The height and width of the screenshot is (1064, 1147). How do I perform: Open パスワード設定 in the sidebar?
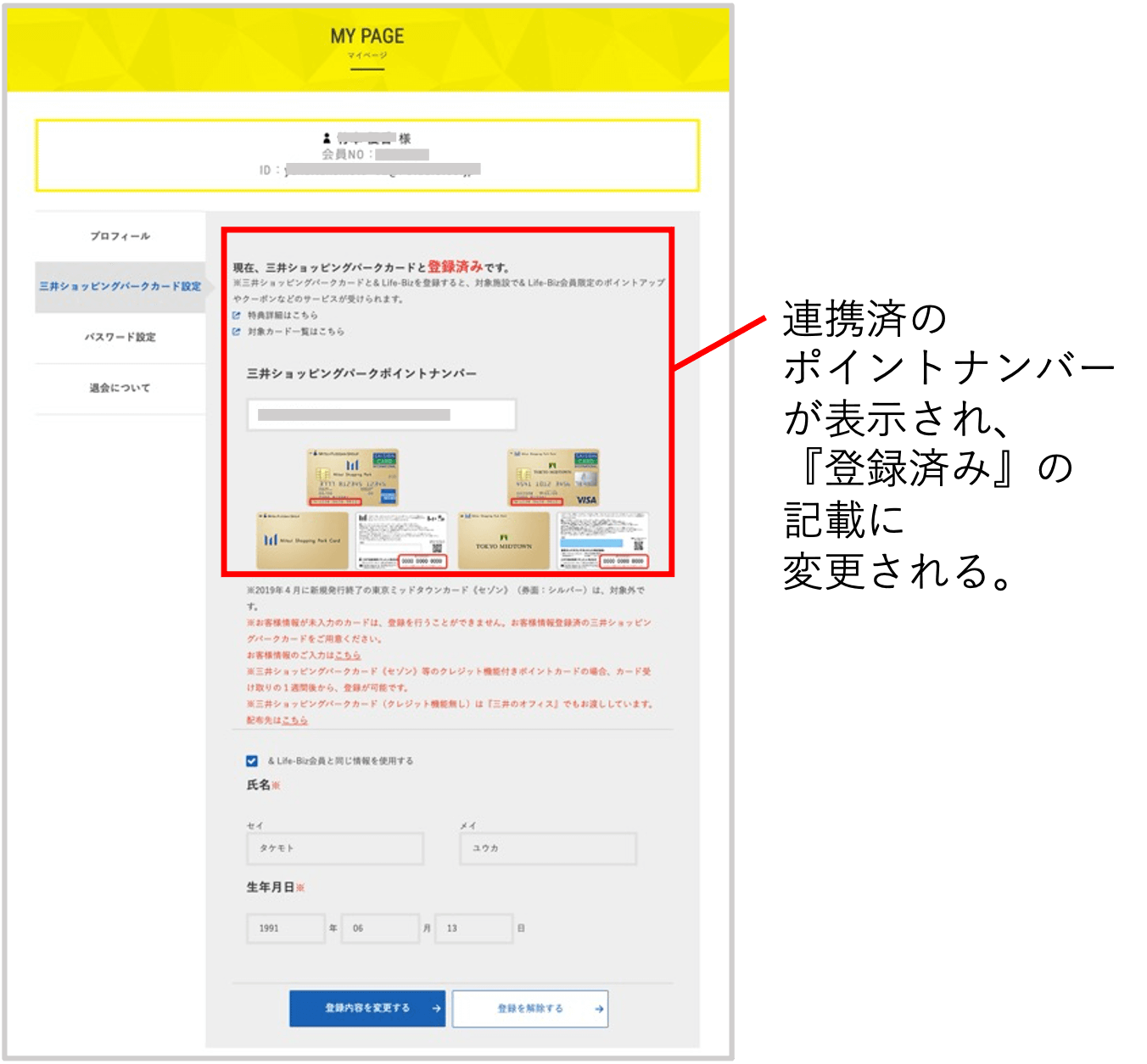tap(120, 337)
